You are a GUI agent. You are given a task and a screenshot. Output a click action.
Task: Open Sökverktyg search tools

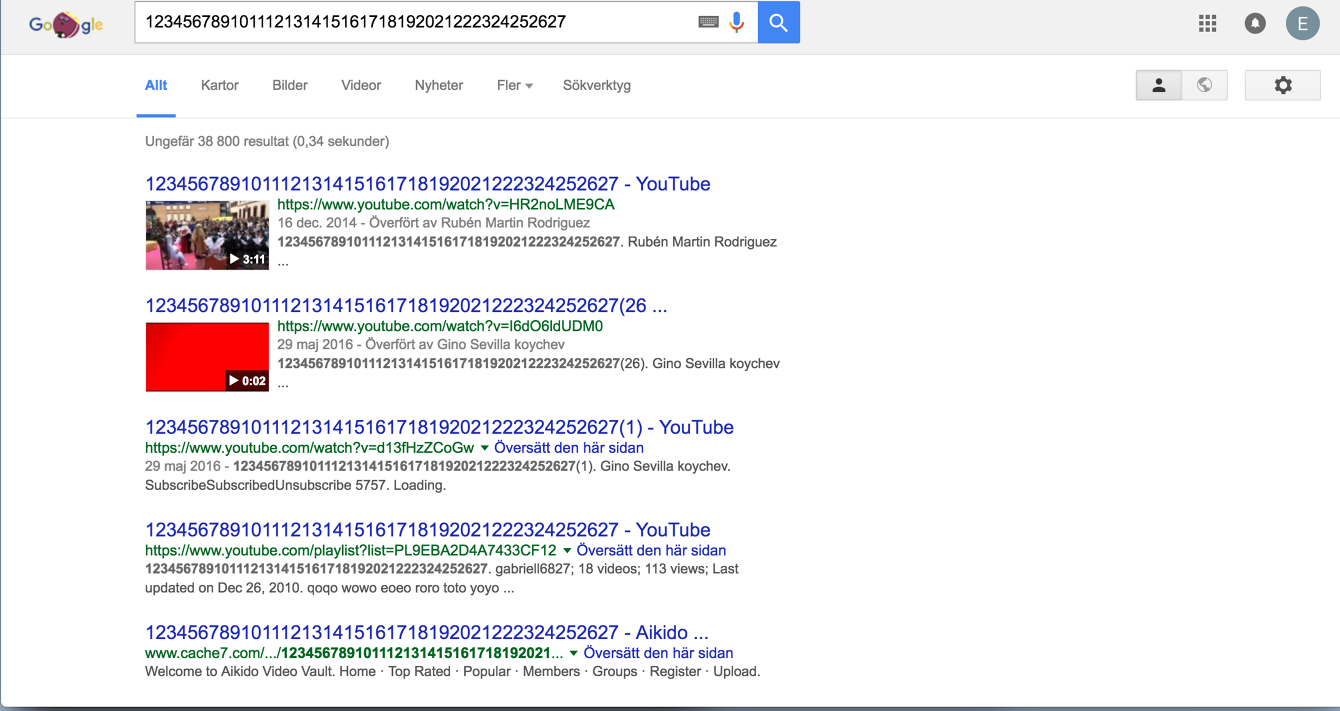(596, 85)
